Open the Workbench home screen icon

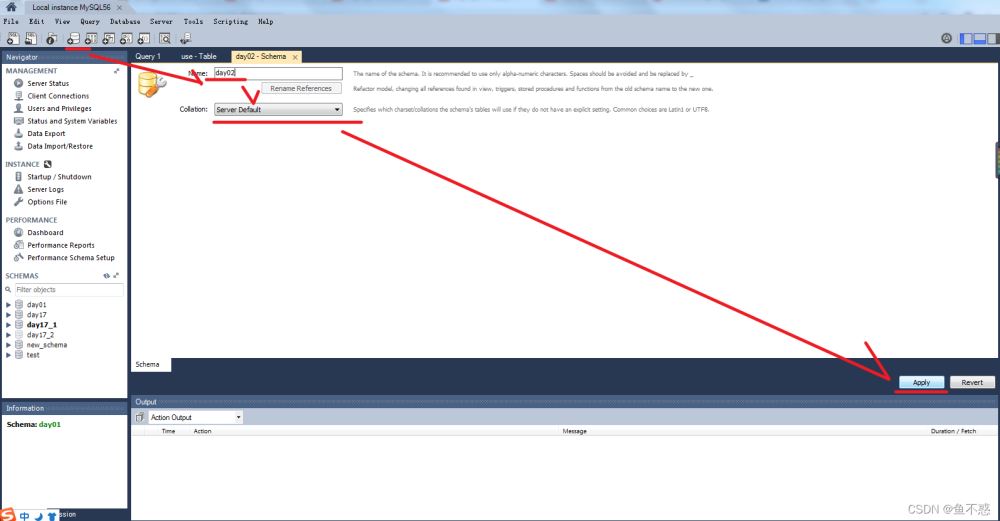pos(11,7)
